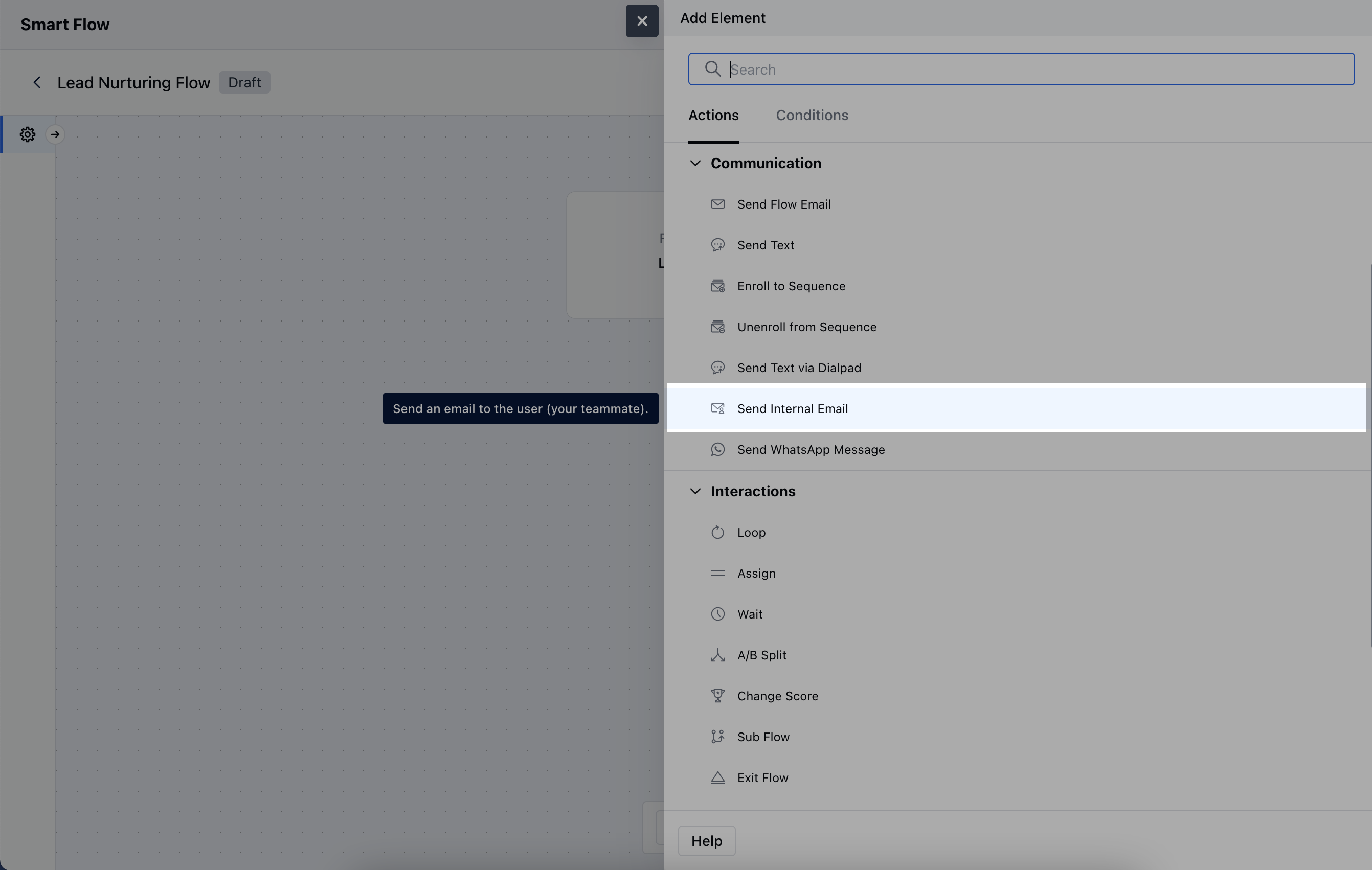The width and height of the screenshot is (1372, 870).
Task: Click the Help button
Action: (x=706, y=840)
